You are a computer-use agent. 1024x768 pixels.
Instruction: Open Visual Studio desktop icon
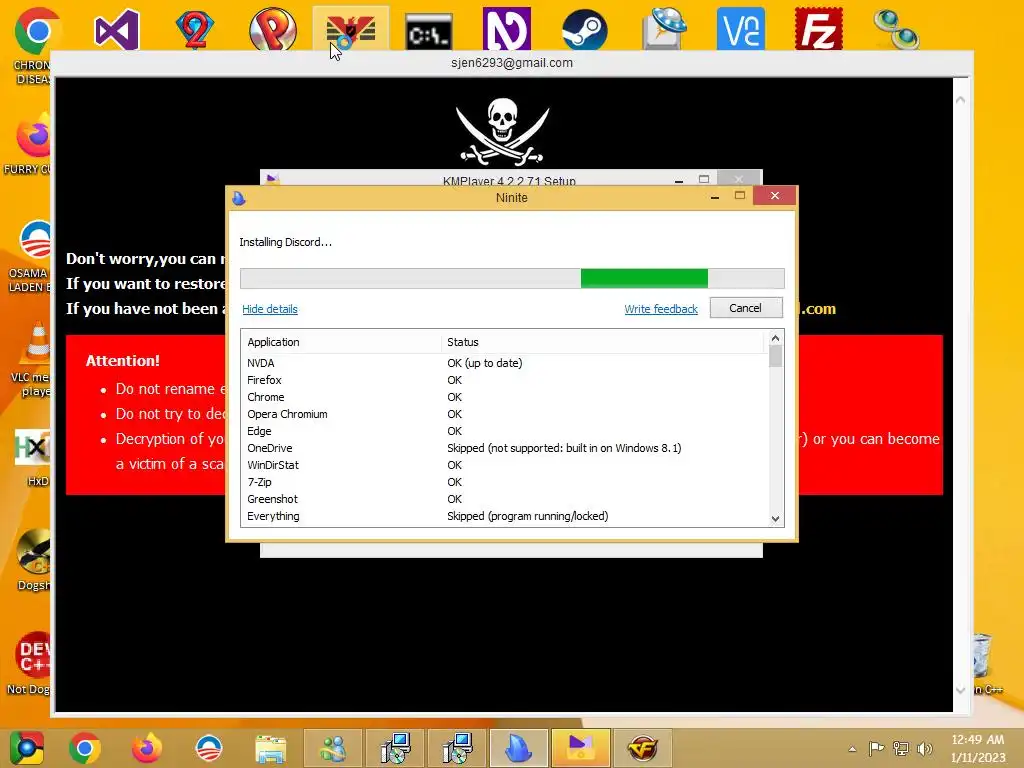click(x=116, y=30)
